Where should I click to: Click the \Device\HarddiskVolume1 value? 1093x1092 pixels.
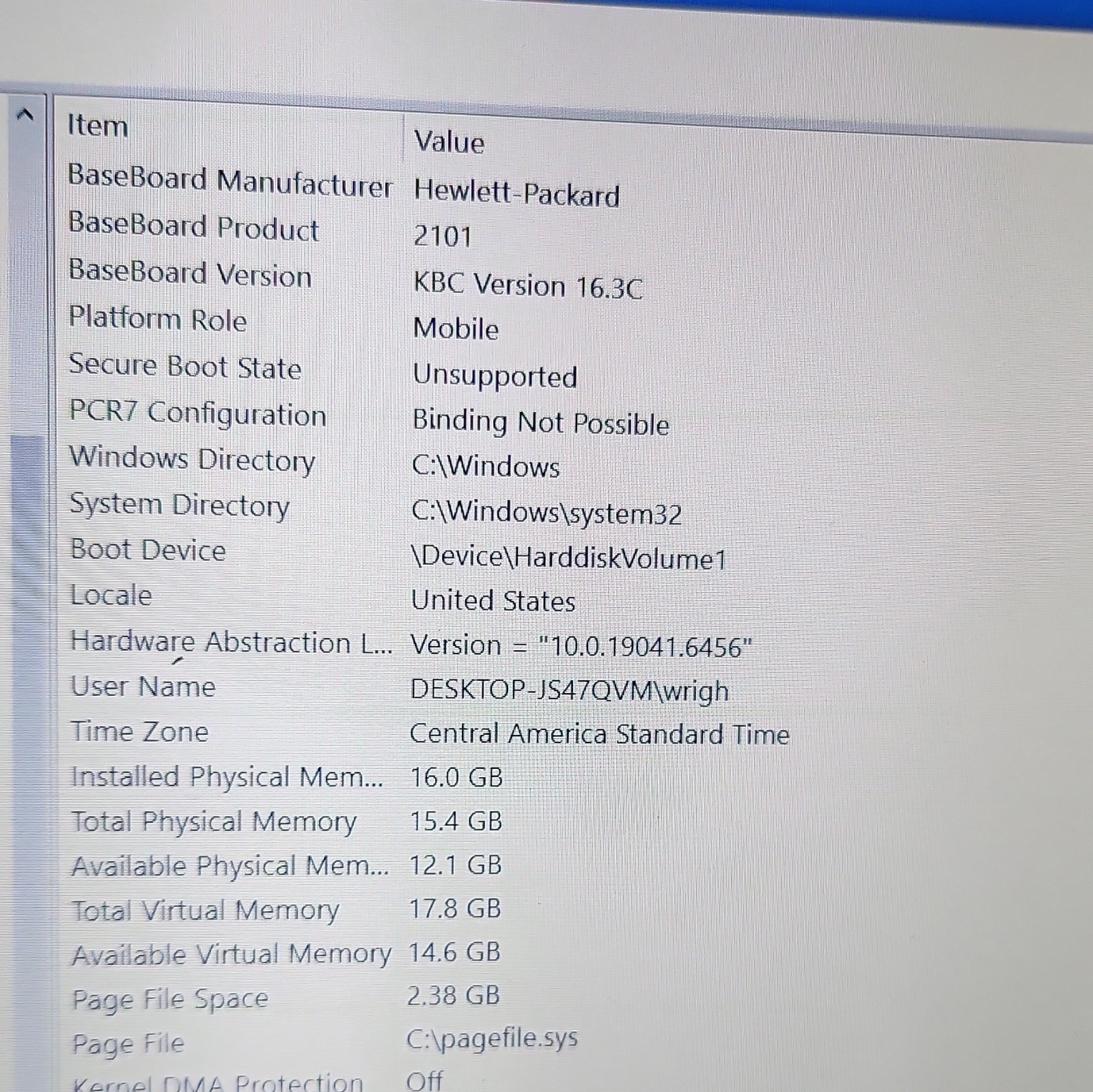[569, 558]
